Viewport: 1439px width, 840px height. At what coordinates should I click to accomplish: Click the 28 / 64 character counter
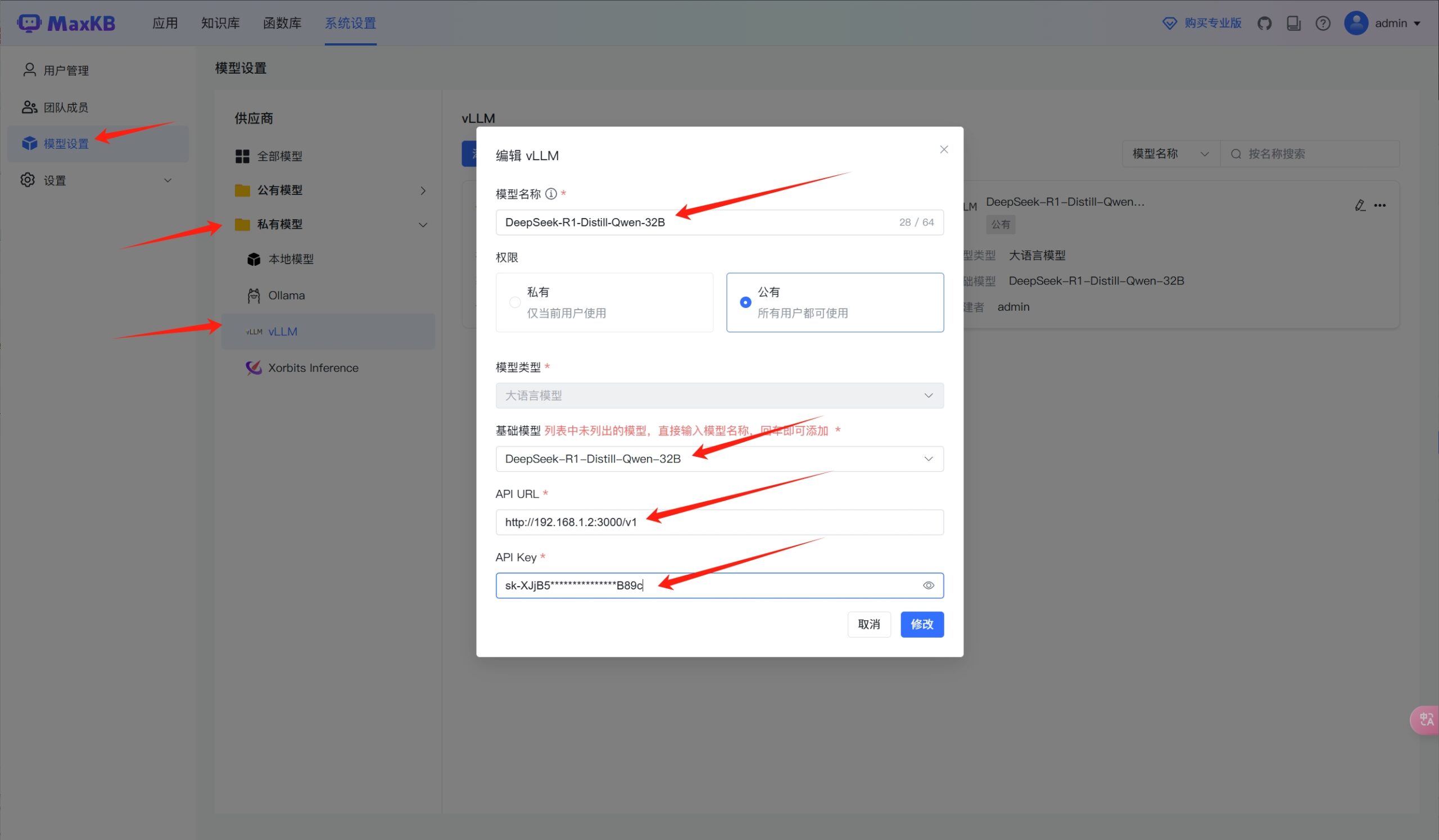[916, 223]
